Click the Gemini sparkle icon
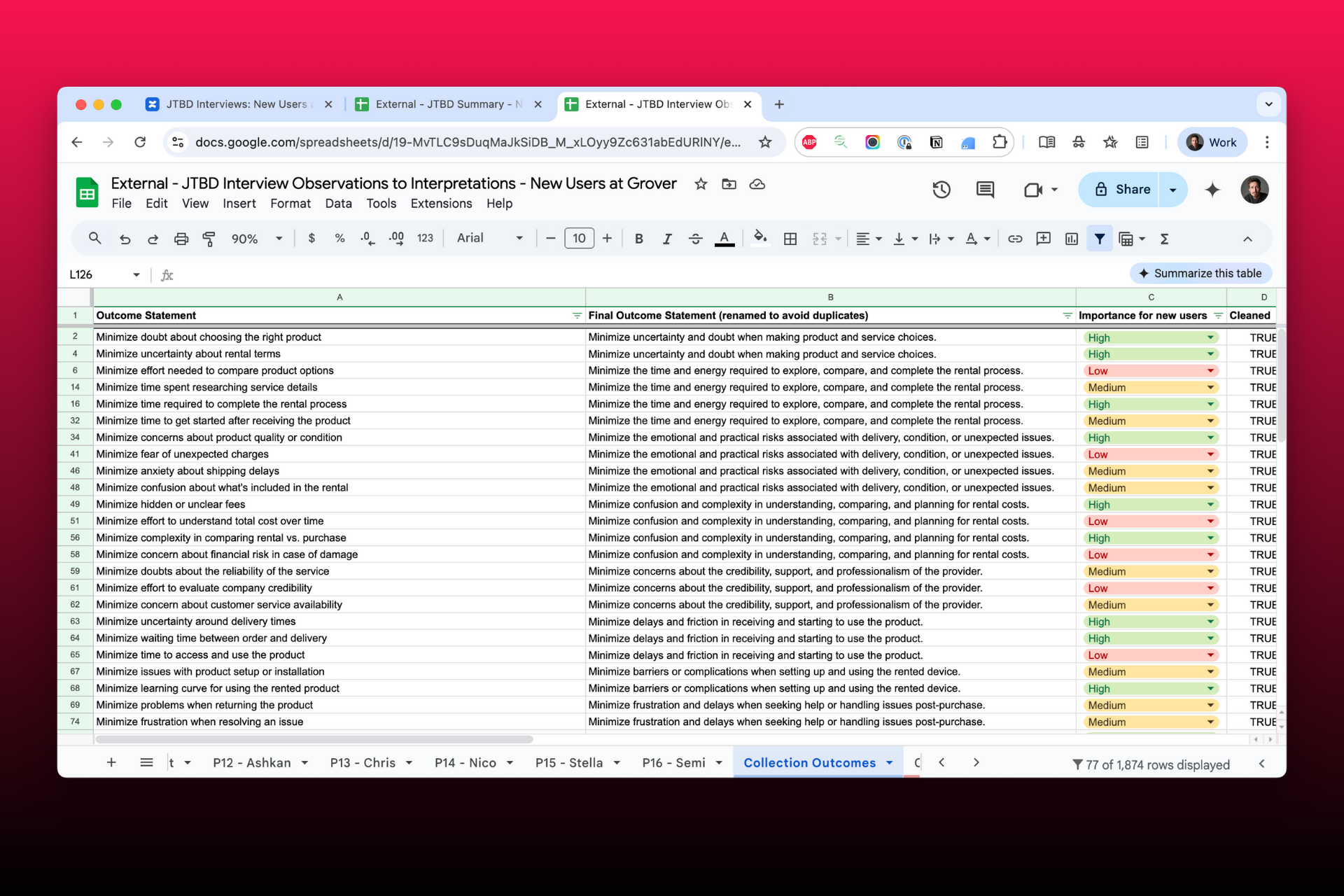Screen dimensions: 1344x896 (x=1212, y=190)
